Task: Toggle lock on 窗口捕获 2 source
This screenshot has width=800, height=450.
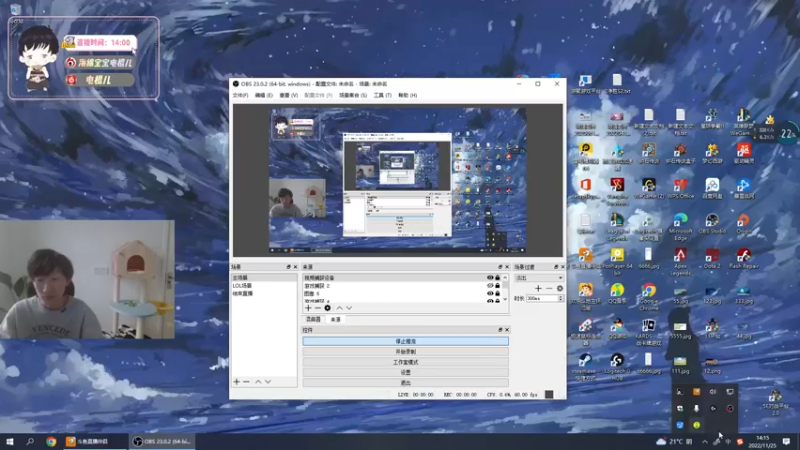Action: click(x=497, y=286)
